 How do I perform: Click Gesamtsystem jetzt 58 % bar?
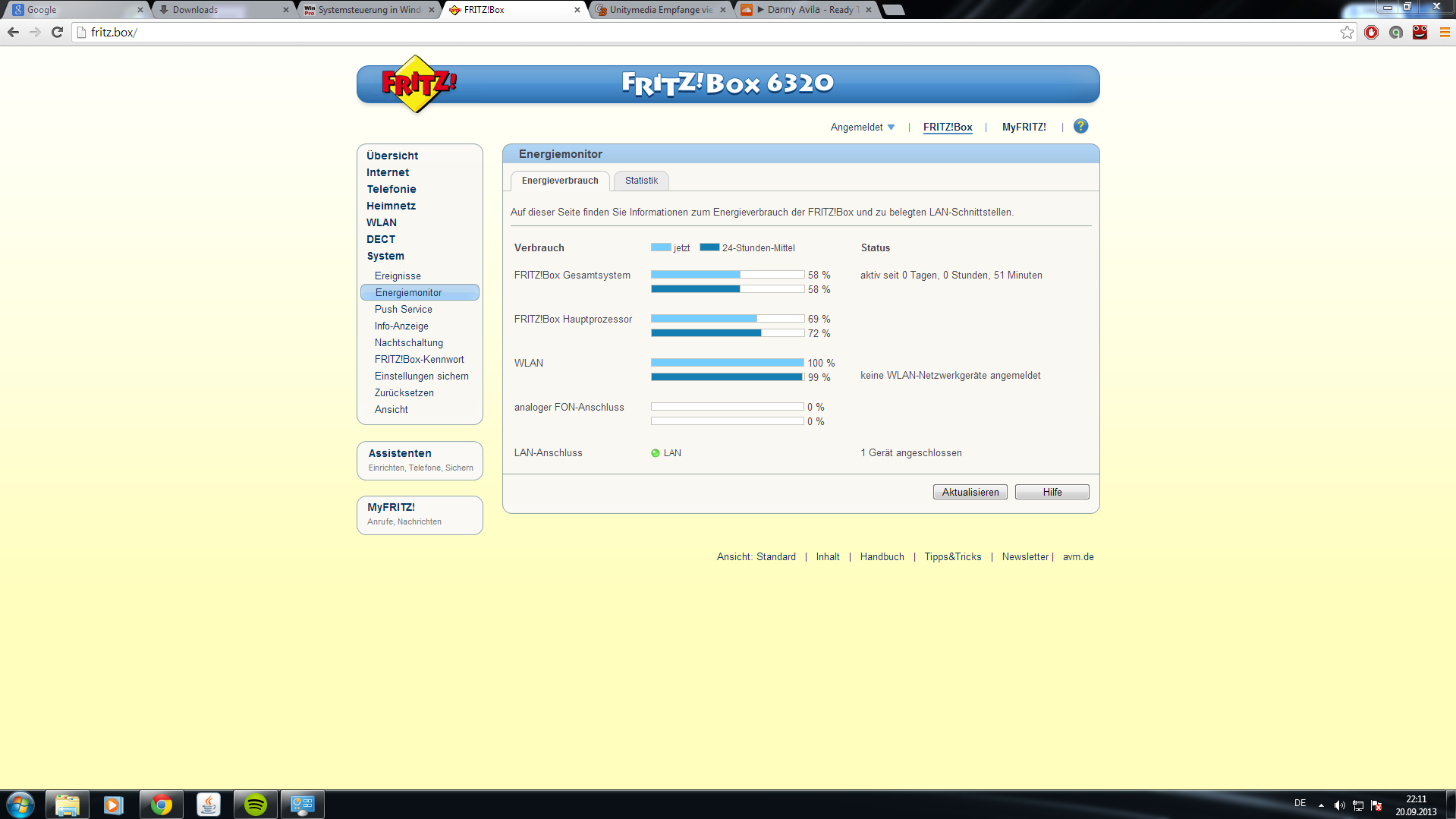click(728, 275)
